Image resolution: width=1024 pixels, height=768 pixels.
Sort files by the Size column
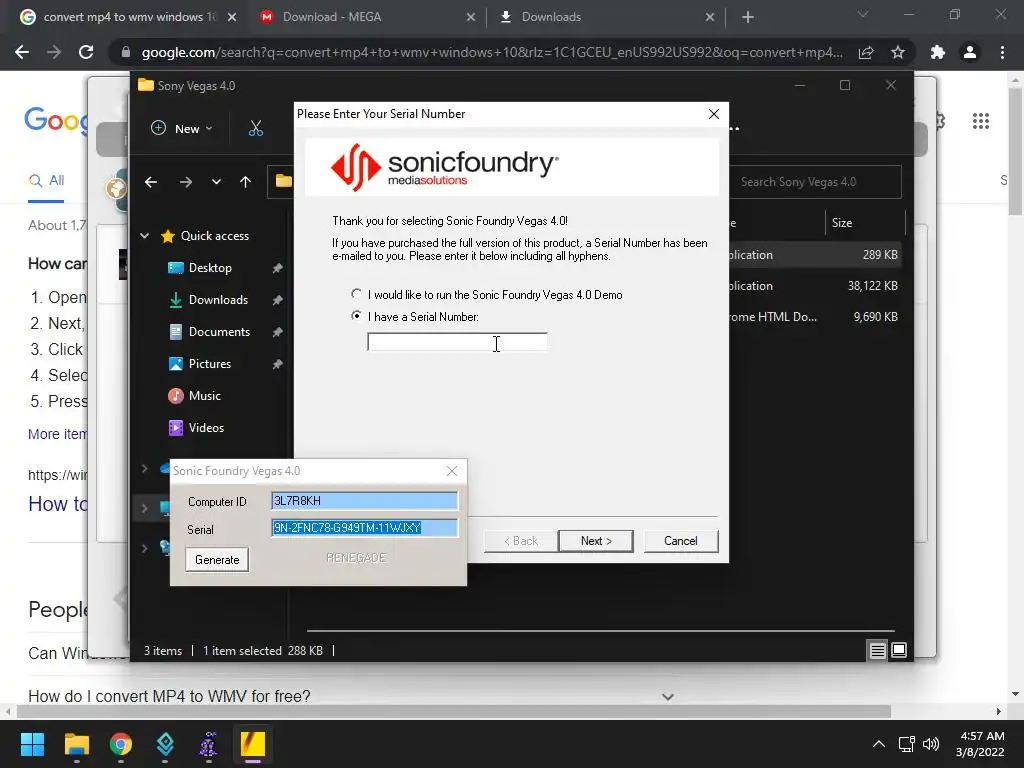click(865, 223)
